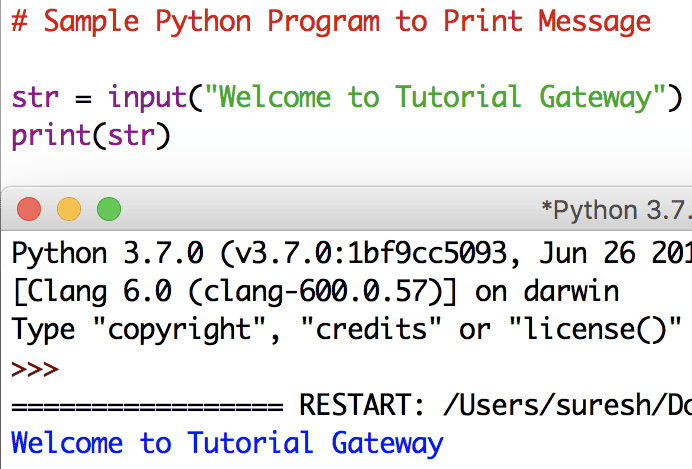Click the >>> shell prompt
Screen dimensions: 692x469
35,368
